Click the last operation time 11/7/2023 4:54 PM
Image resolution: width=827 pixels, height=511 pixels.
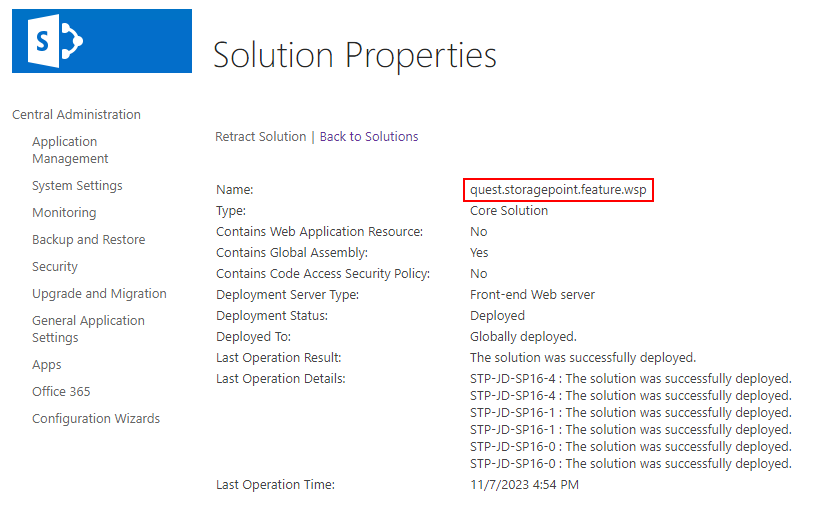coord(524,485)
